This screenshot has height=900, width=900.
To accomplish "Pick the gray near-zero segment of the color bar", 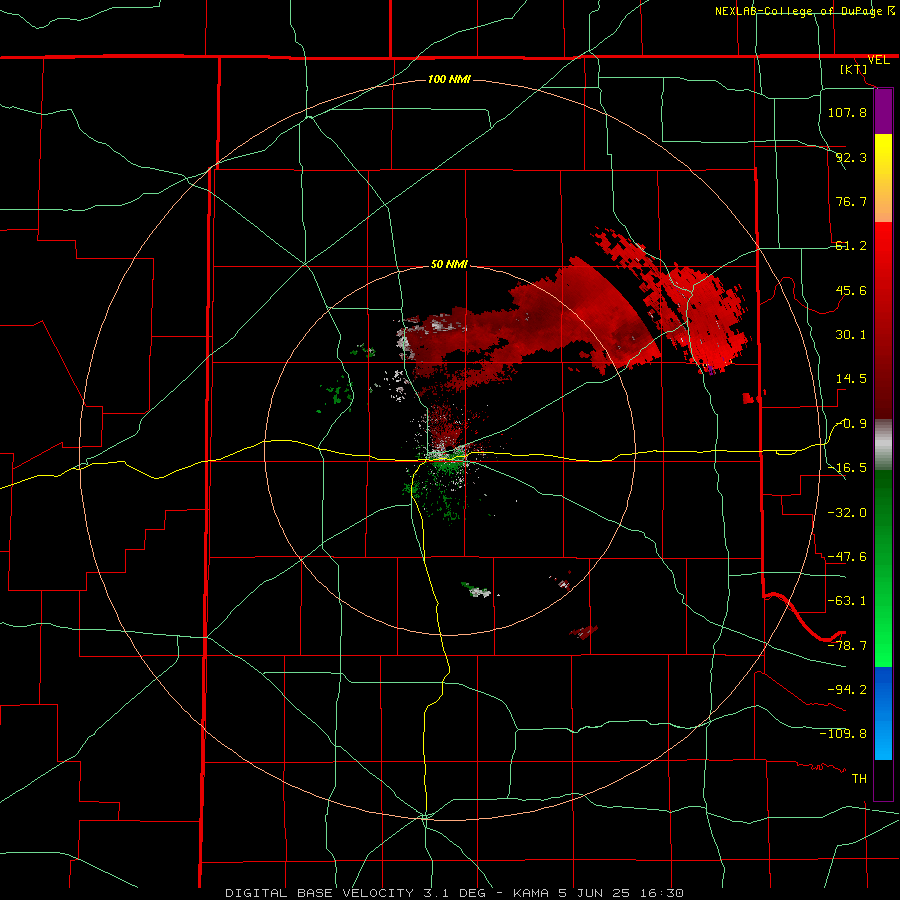I will pos(883,445).
